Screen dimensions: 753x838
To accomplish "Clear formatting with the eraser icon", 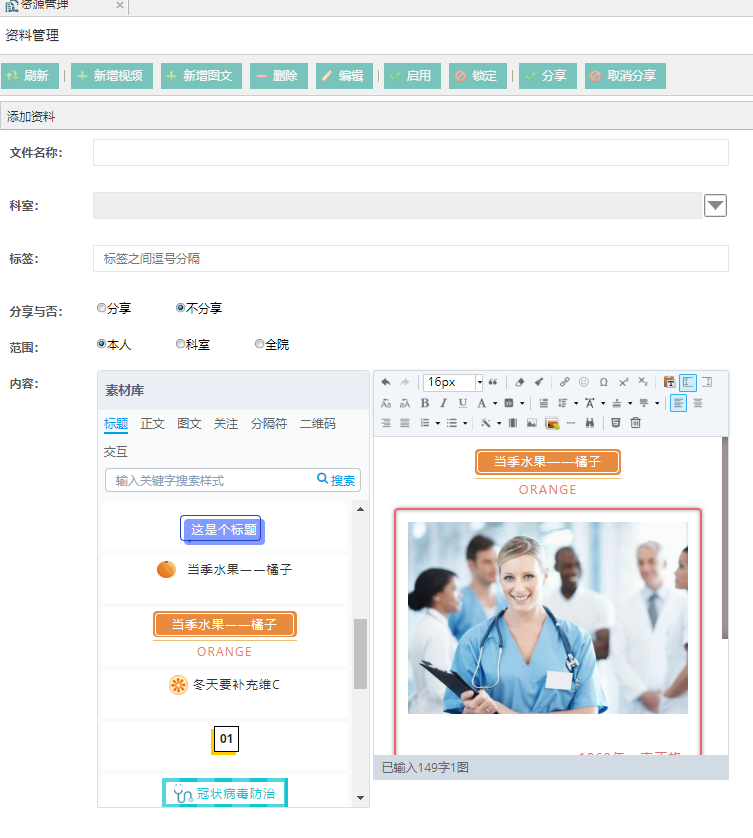I will tap(519, 382).
